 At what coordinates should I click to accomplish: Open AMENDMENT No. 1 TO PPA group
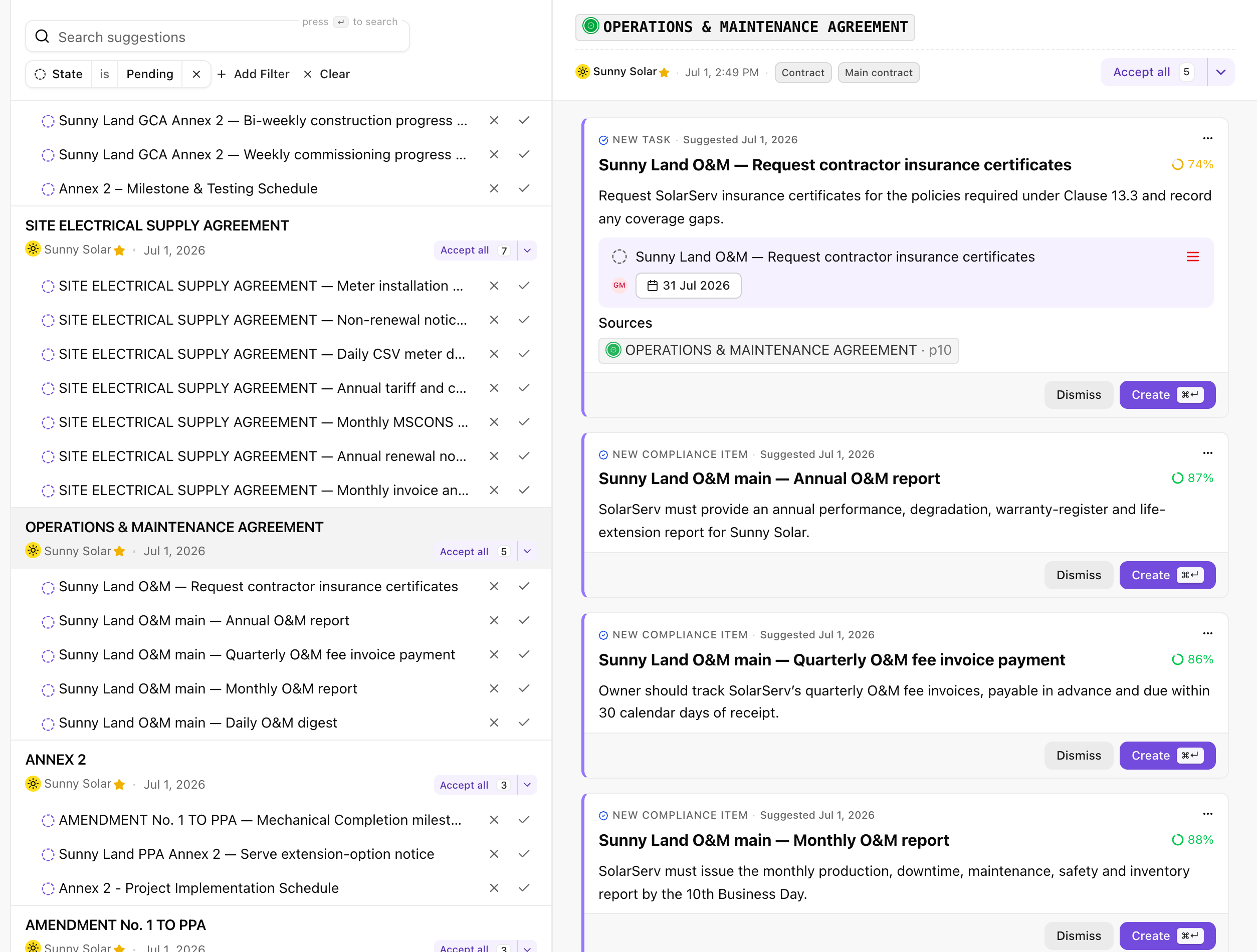pyautogui.click(x=115, y=925)
